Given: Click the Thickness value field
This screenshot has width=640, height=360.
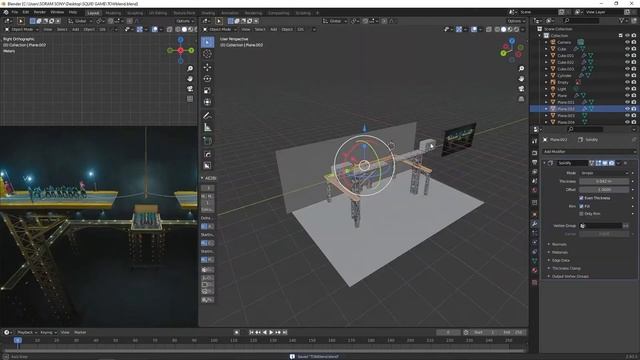Looking at the screenshot, I should (x=604, y=181).
